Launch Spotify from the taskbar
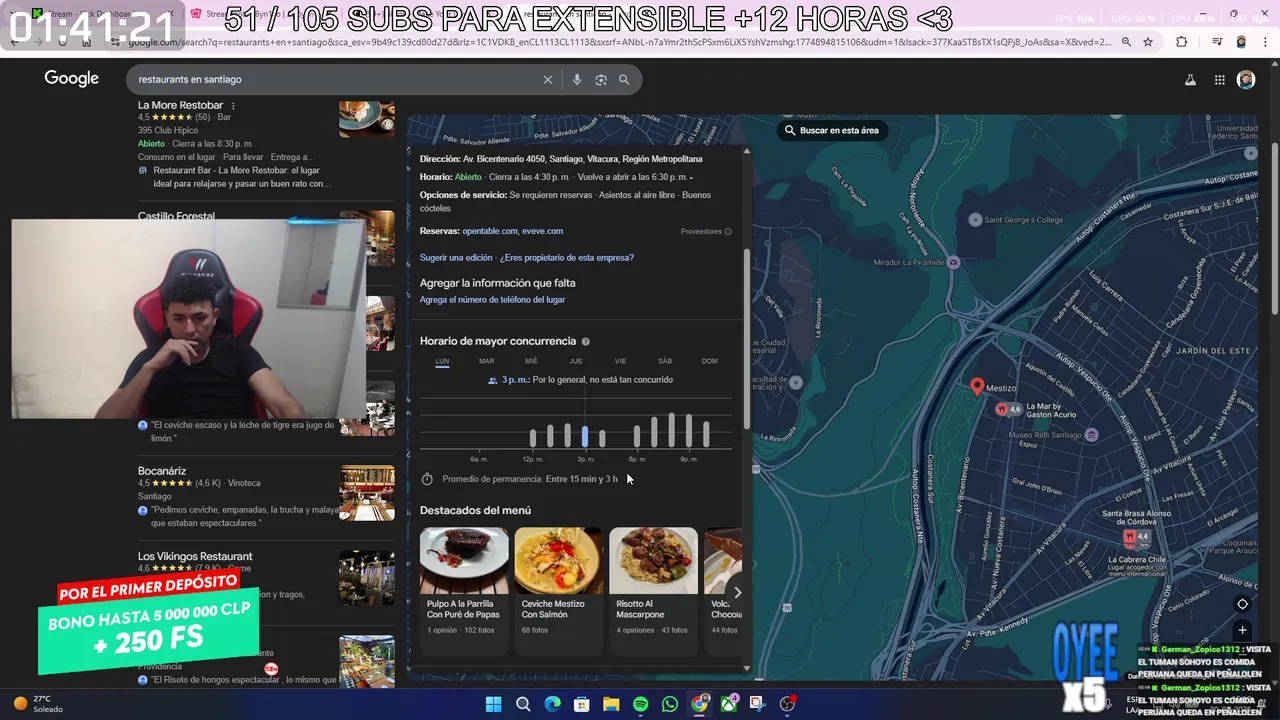Viewport: 1280px width, 720px height. pos(640,704)
